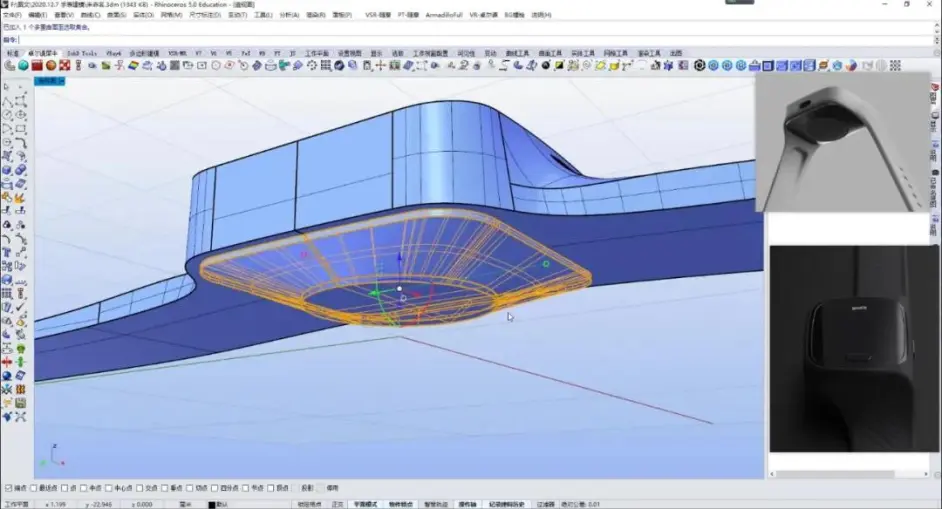Open the blue viewport title dropdown

(x=49, y=81)
